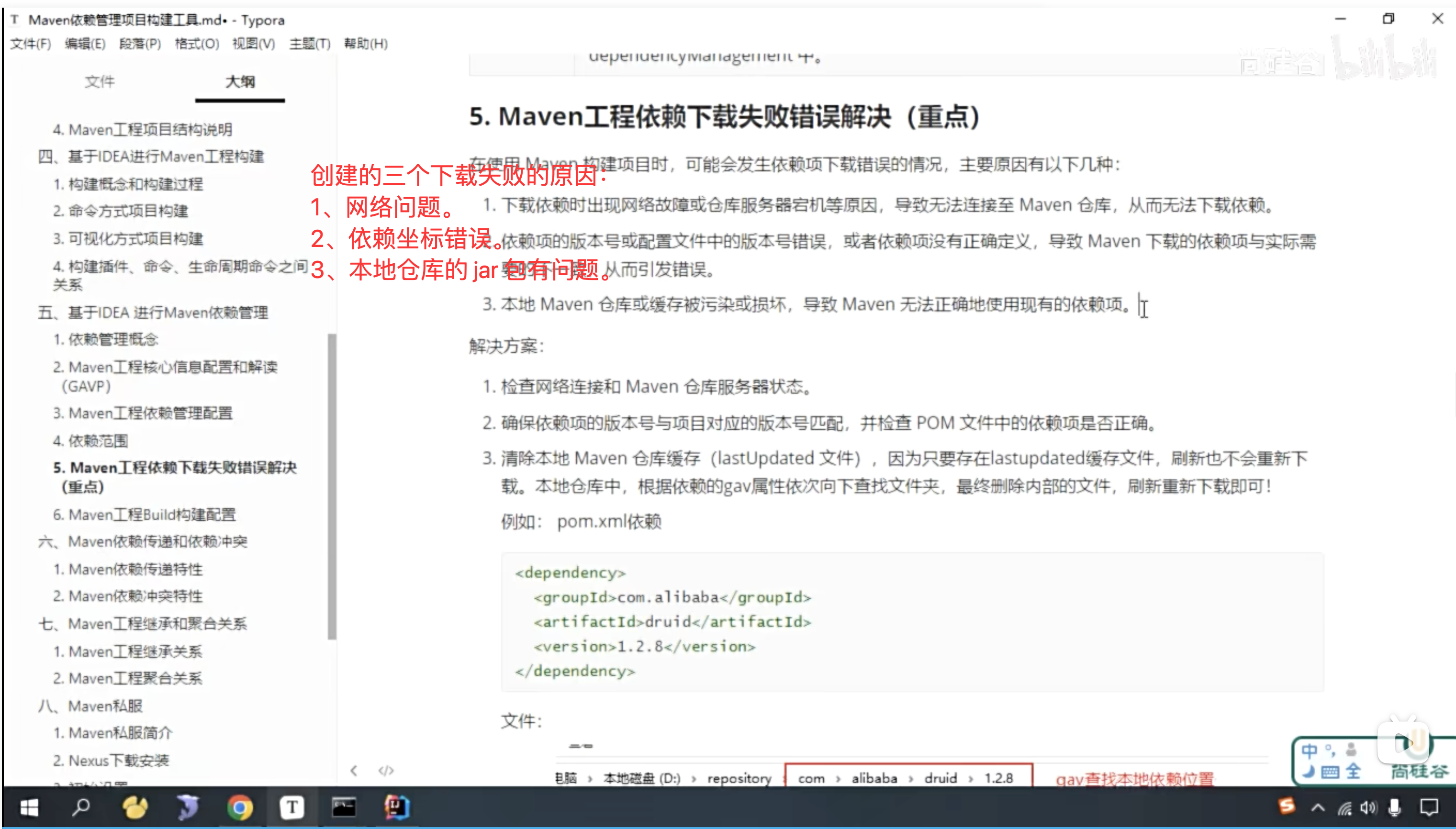
Task: Open the Sogou input tray icon
Action: [1286, 806]
